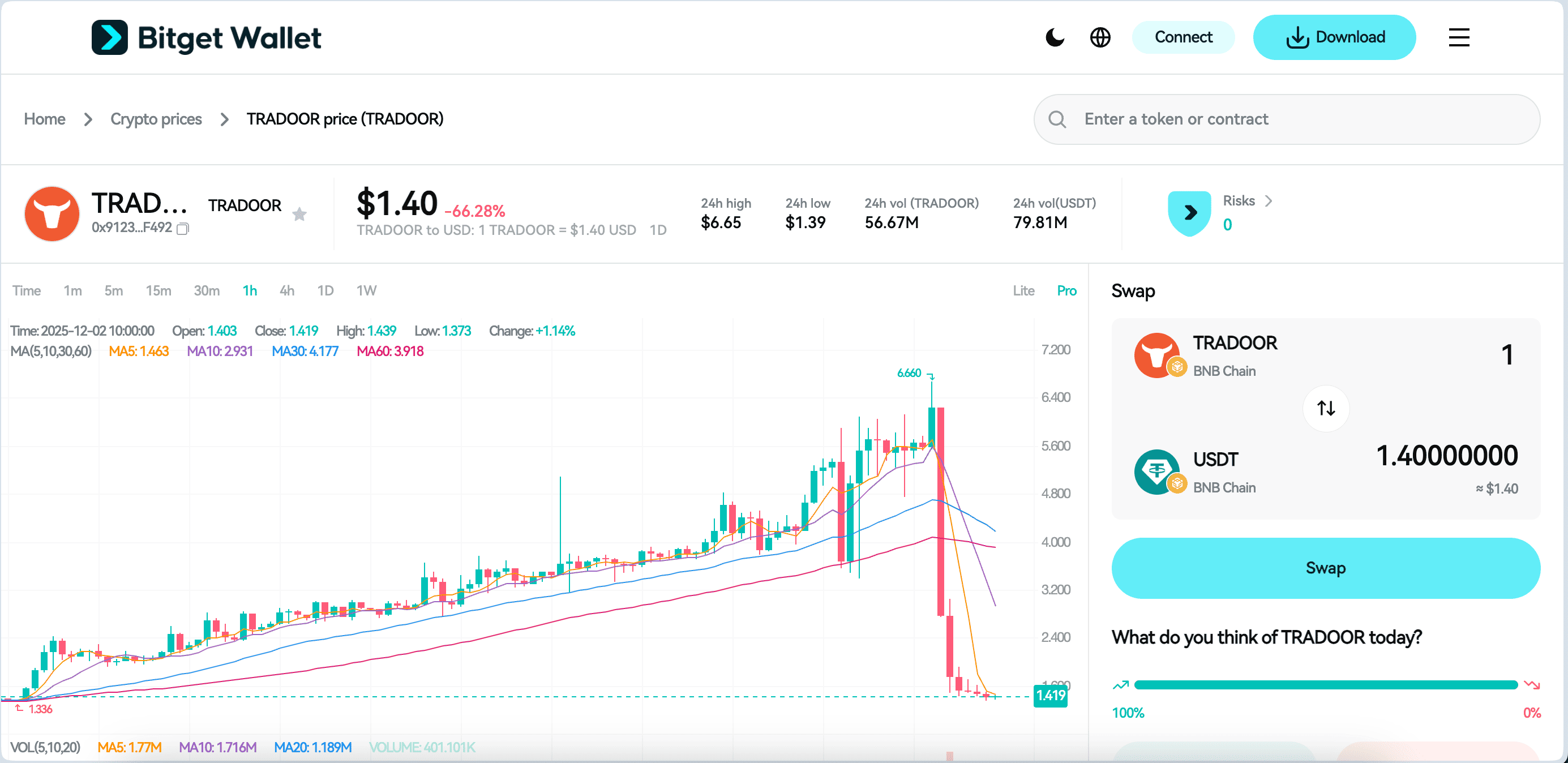Switch chart to Pro mode
1568x763 pixels.
(x=1066, y=290)
